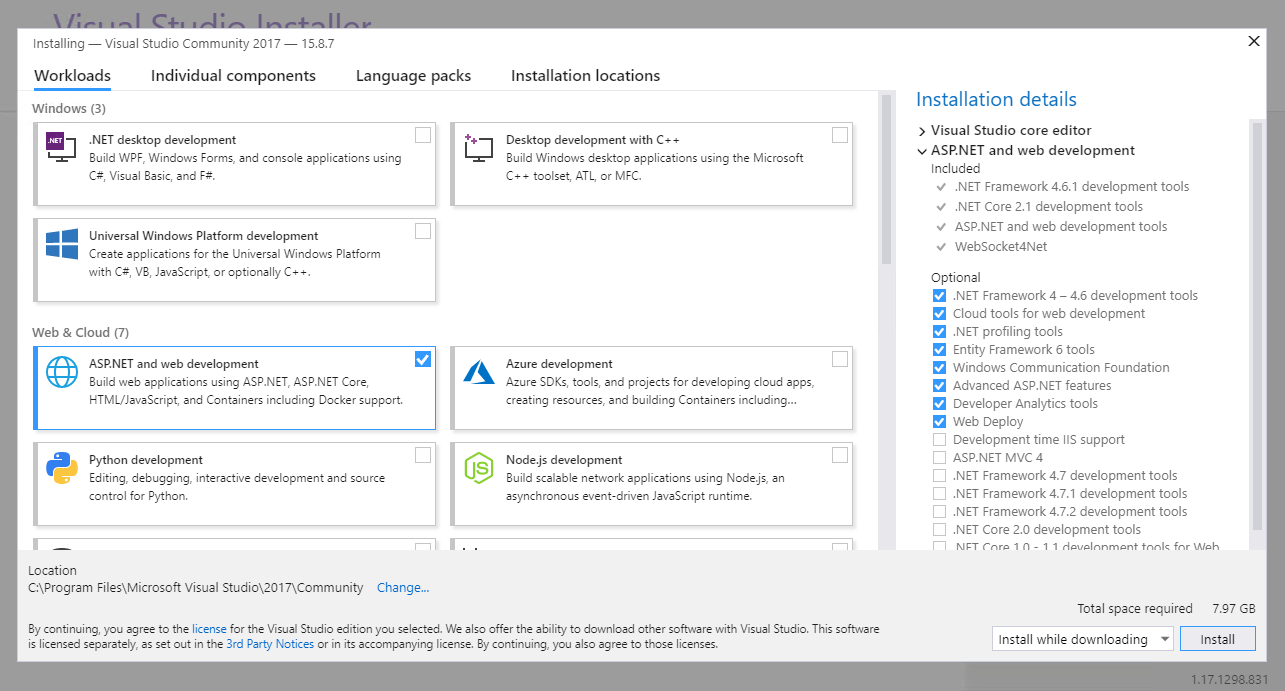This screenshot has height=691, width=1285.
Task: Click the Node.js development logo icon
Action: [x=479, y=467]
